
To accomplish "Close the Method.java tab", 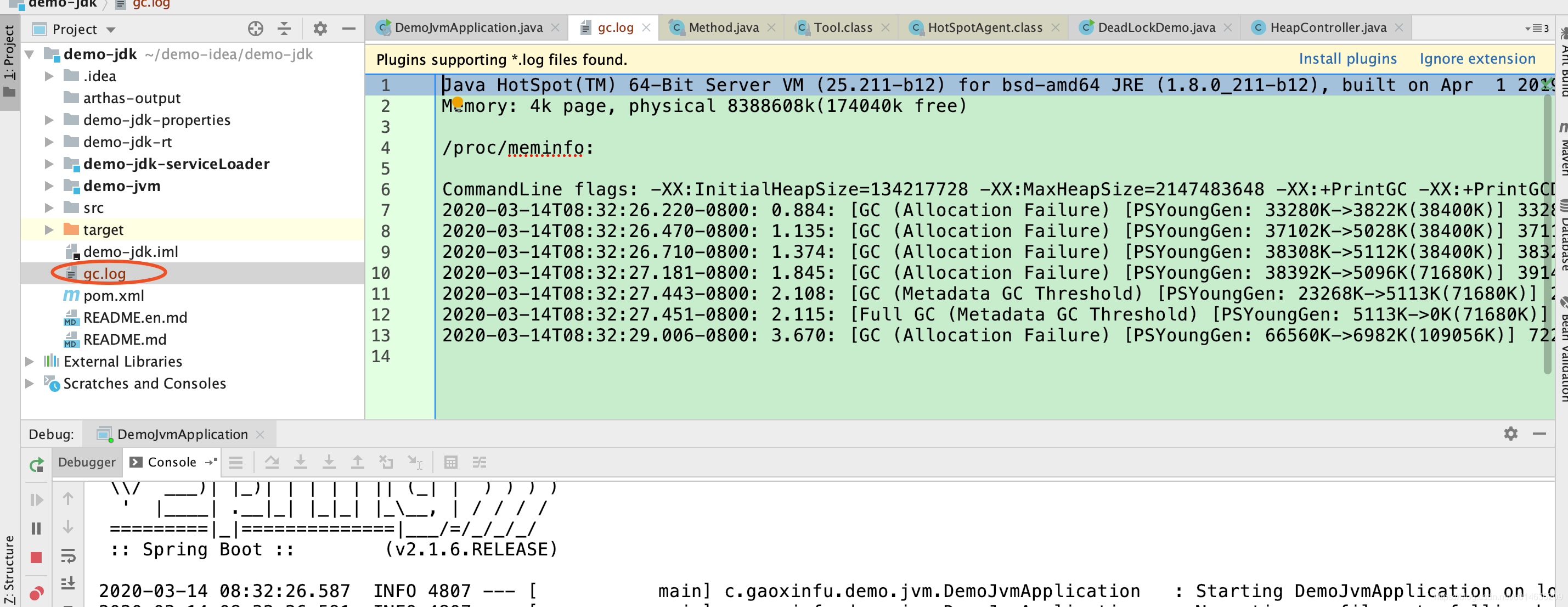I will [x=771, y=27].
